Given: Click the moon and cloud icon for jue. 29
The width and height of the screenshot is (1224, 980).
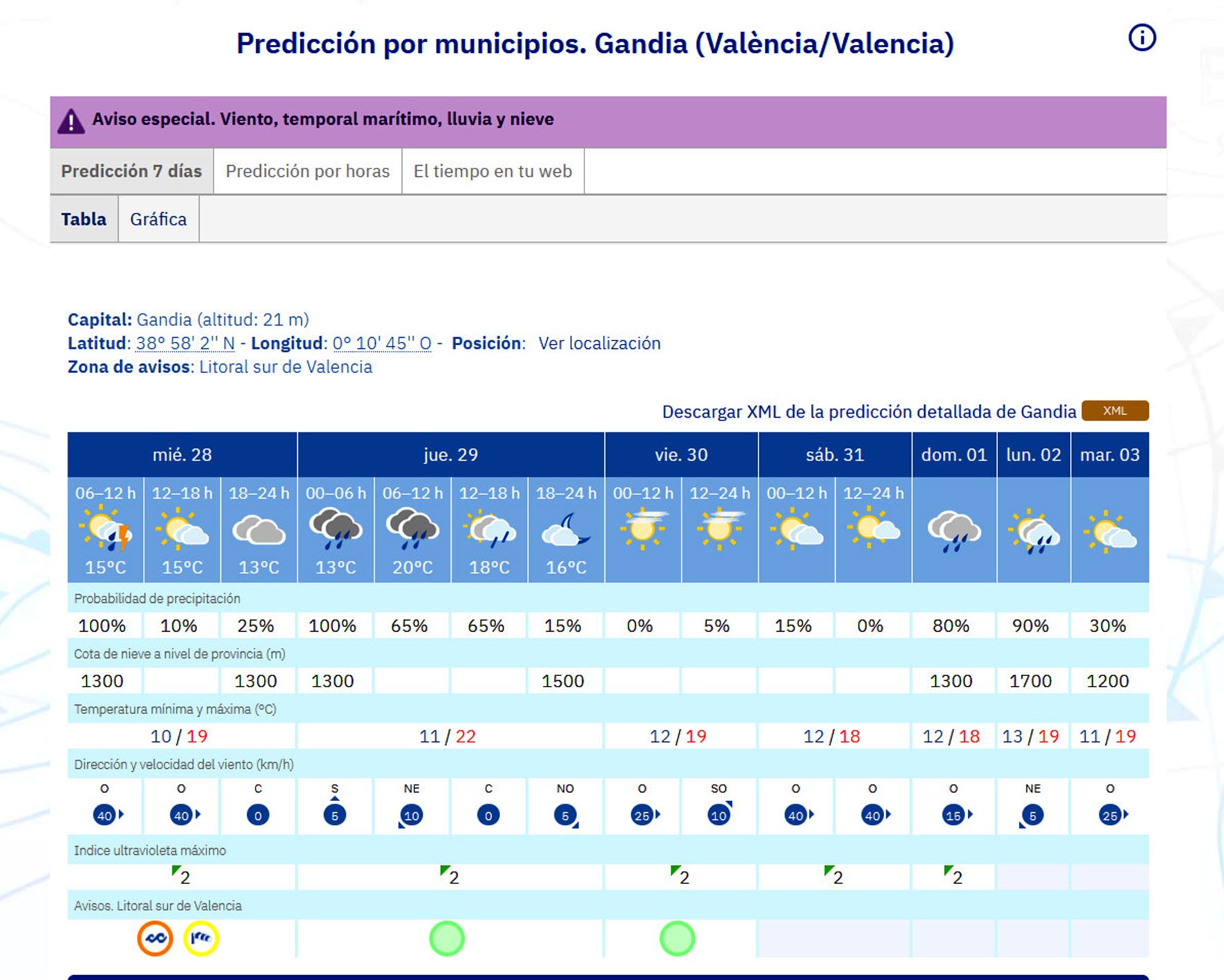Looking at the screenshot, I should click(566, 530).
